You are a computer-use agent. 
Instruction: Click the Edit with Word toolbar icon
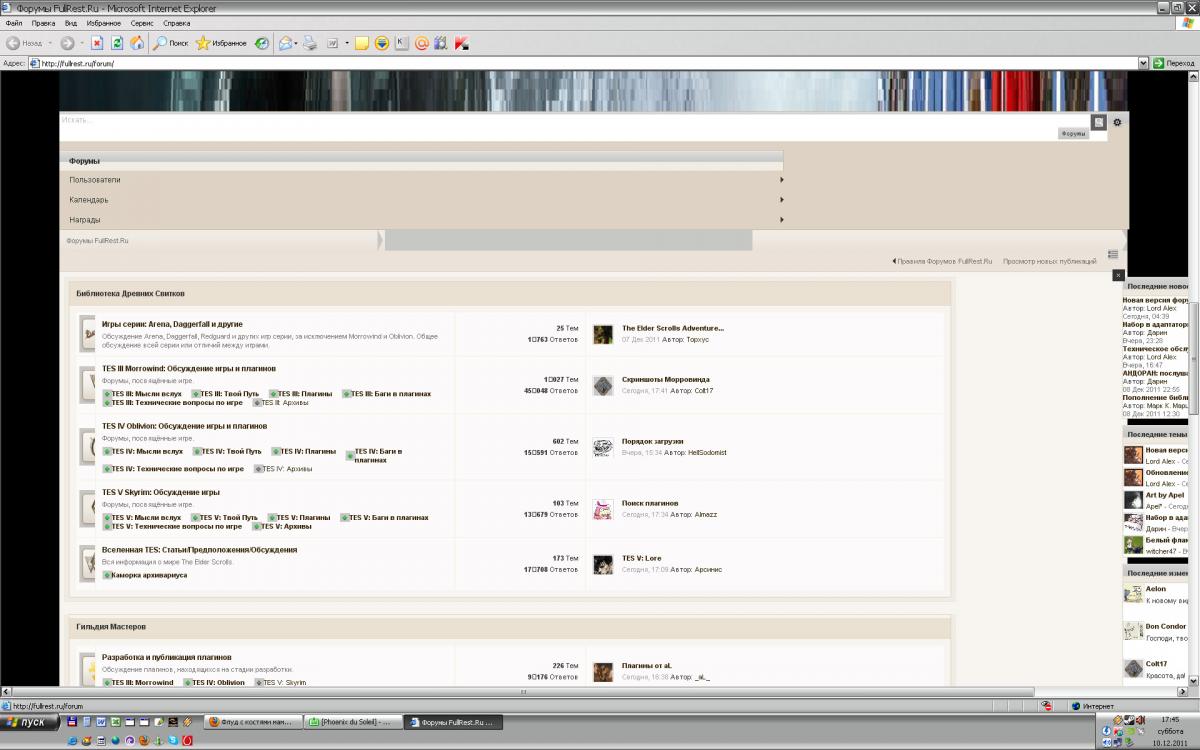click(x=332, y=43)
